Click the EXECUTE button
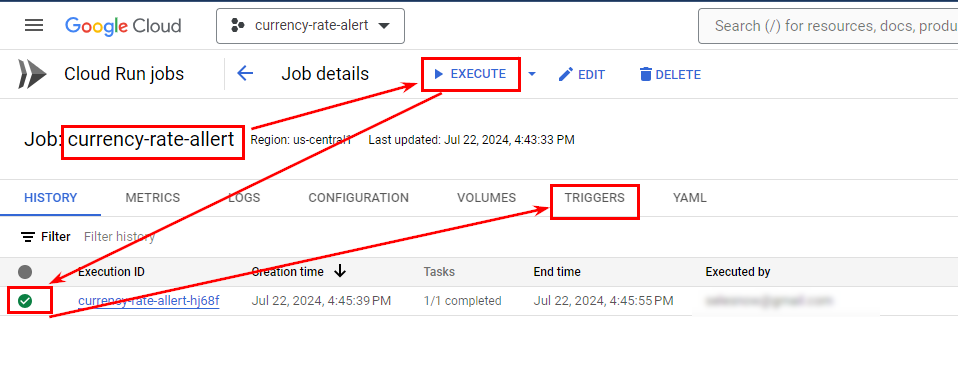This screenshot has width=958, height=385. click(470, 74)
